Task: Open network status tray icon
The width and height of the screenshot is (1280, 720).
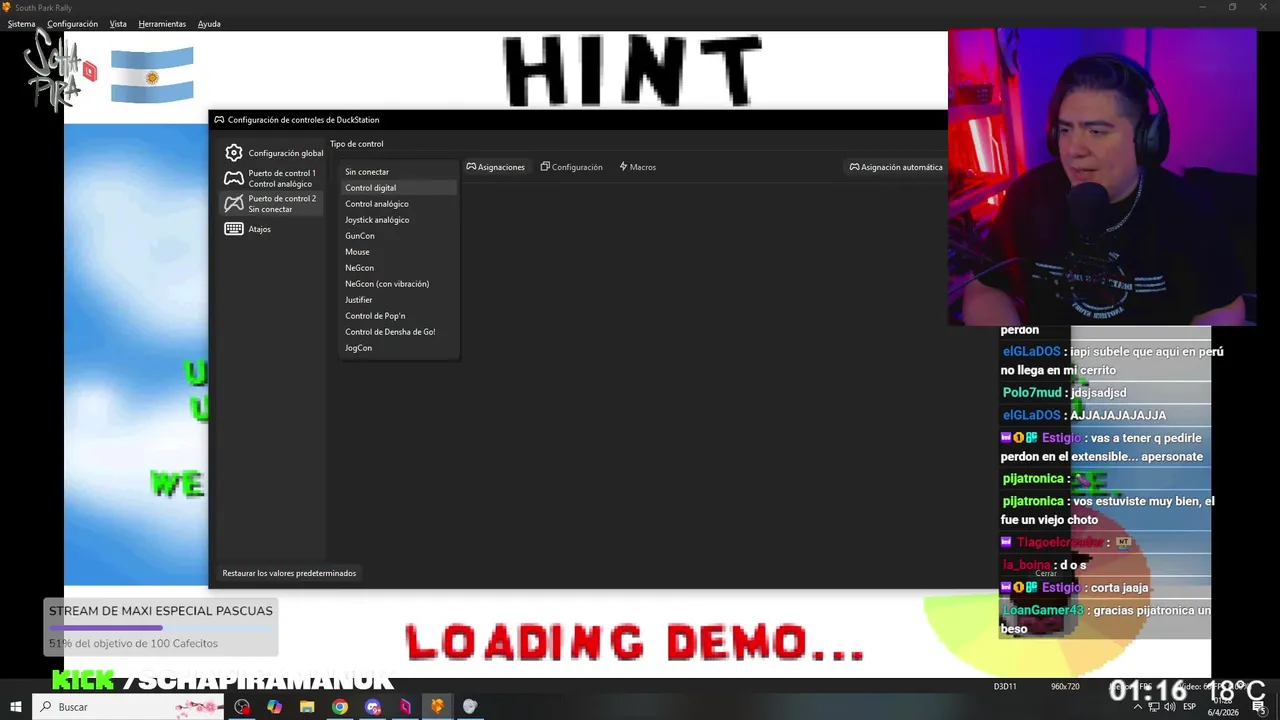Action: [1155, 707]
